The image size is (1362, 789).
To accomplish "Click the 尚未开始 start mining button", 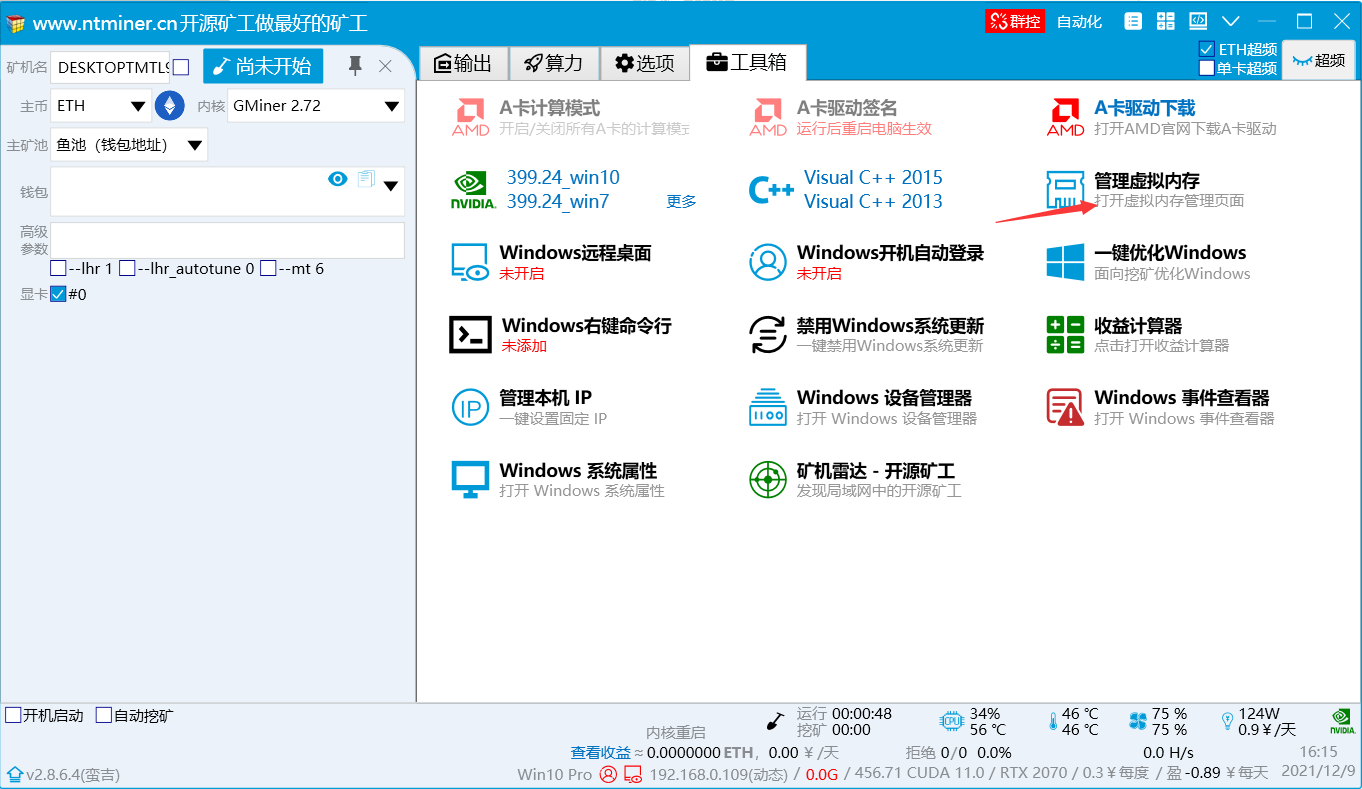I will [263, 66].
